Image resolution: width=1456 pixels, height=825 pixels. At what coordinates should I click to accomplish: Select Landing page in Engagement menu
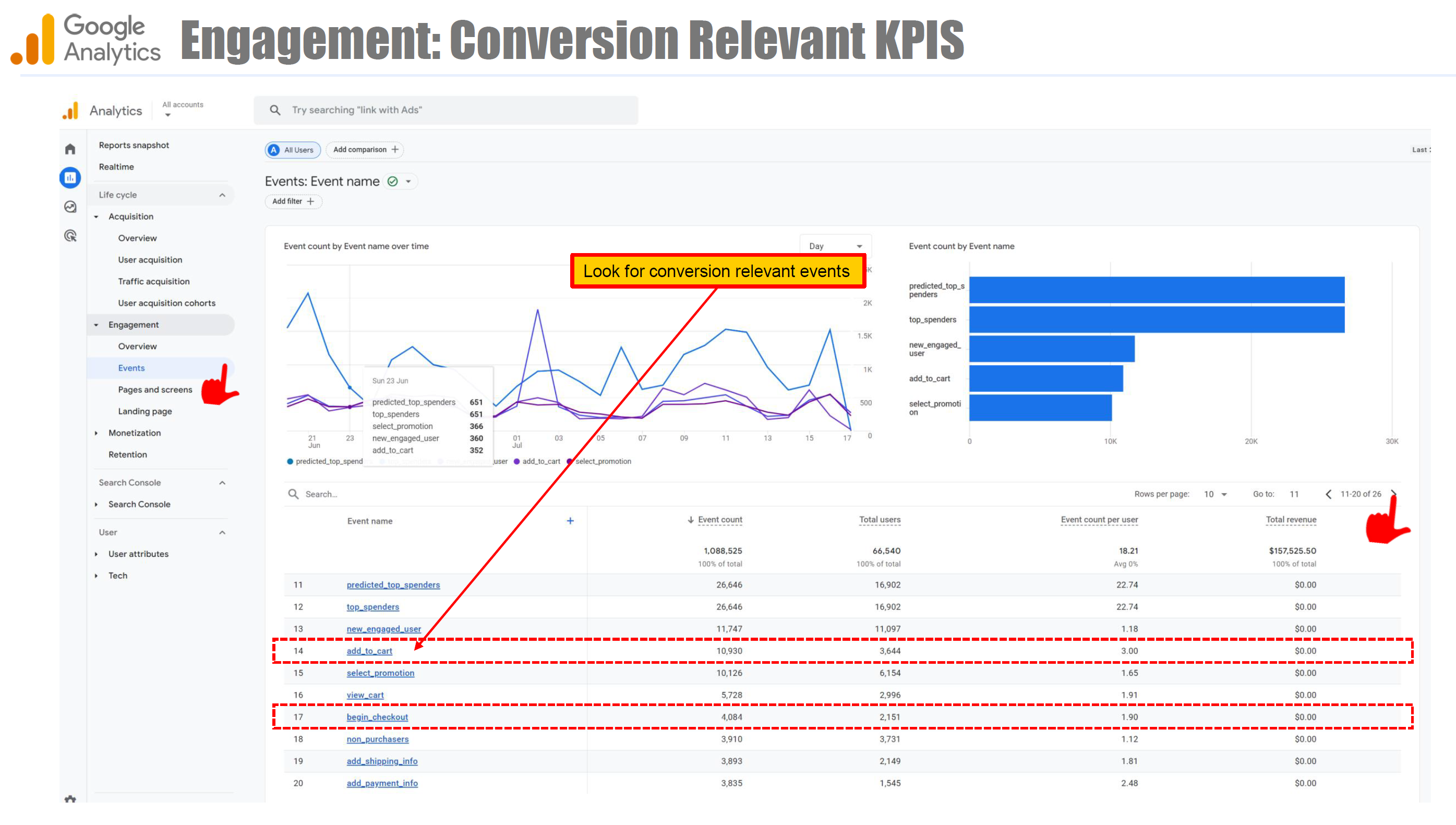tap(145, 411)
